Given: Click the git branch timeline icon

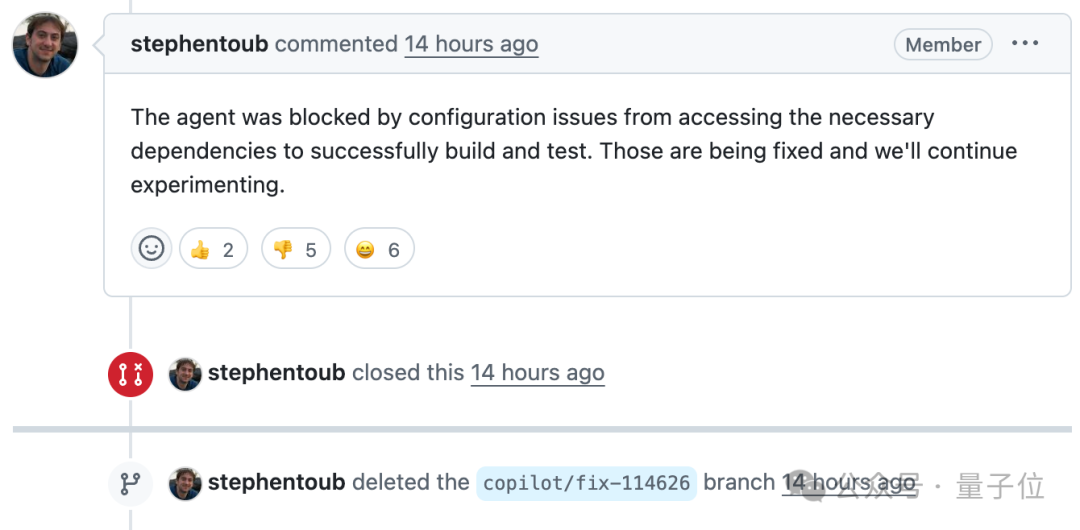Looking at the screenshot, I should tap(130, 484).
